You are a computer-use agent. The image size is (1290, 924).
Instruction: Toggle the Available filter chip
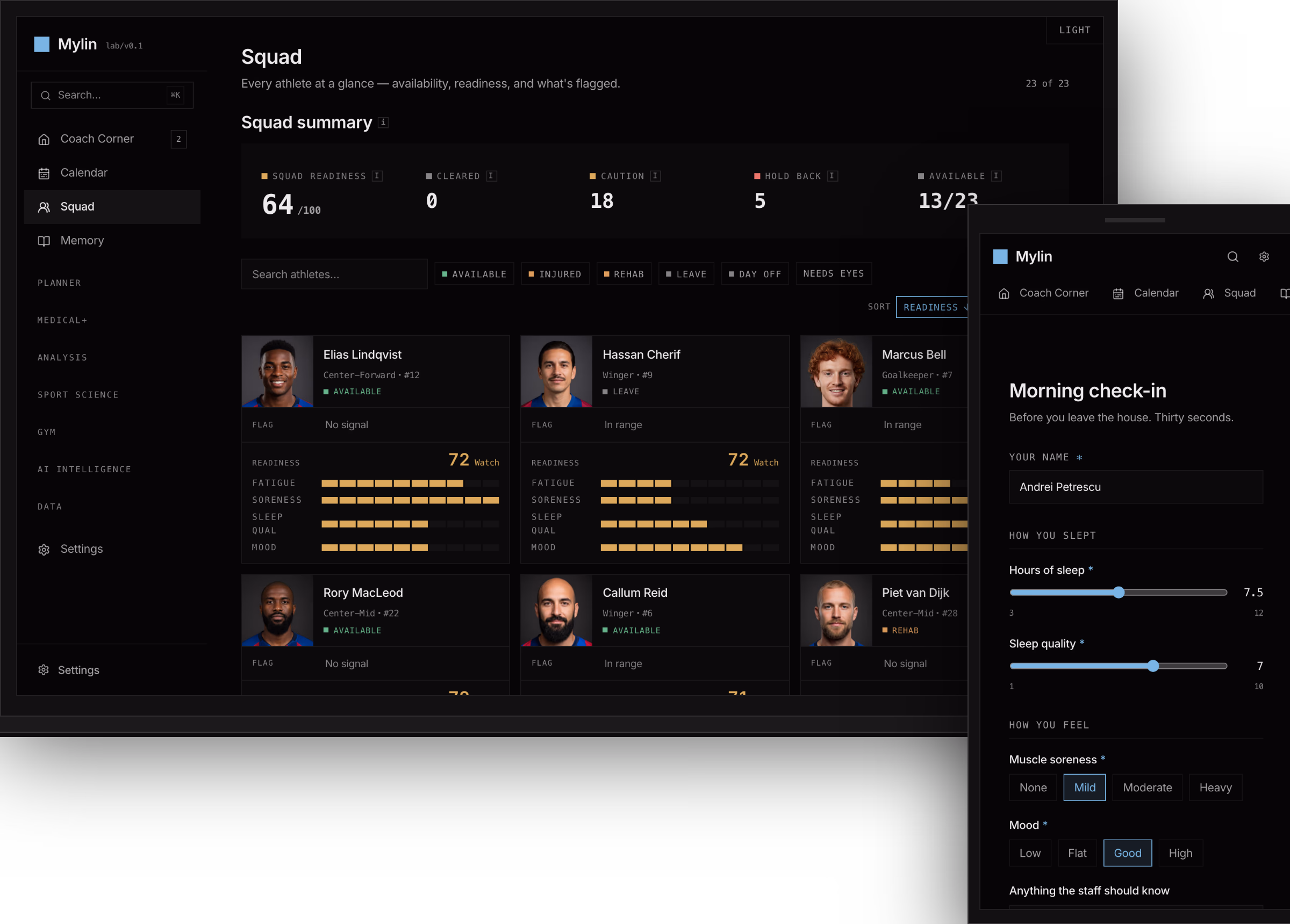coord(475,274)
